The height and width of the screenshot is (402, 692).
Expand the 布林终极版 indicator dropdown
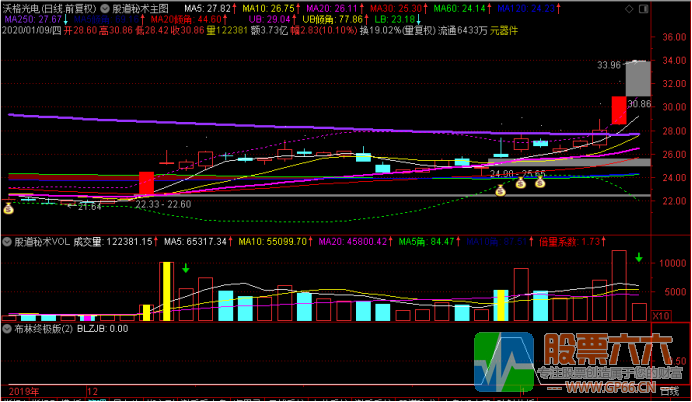(x=72, y=327)
